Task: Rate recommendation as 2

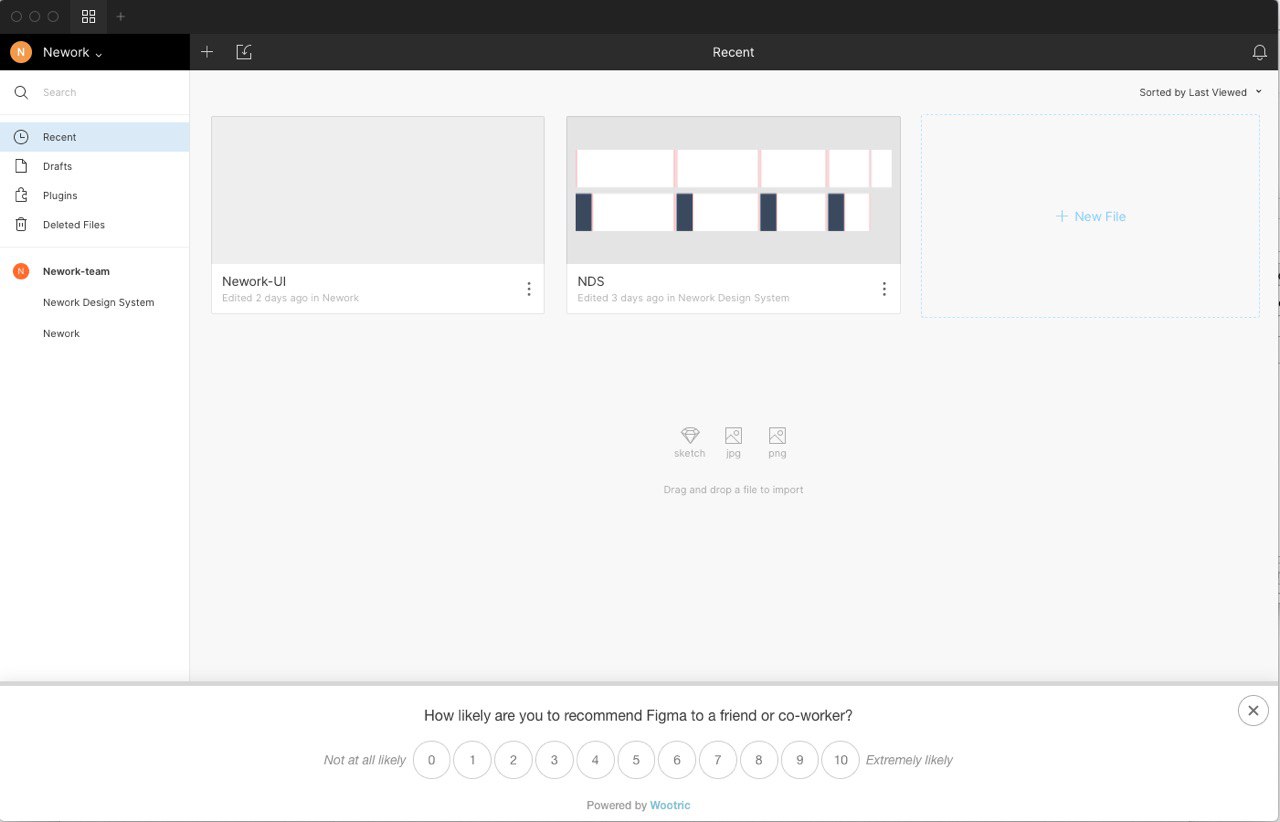Action: click(x=513, y=760)
